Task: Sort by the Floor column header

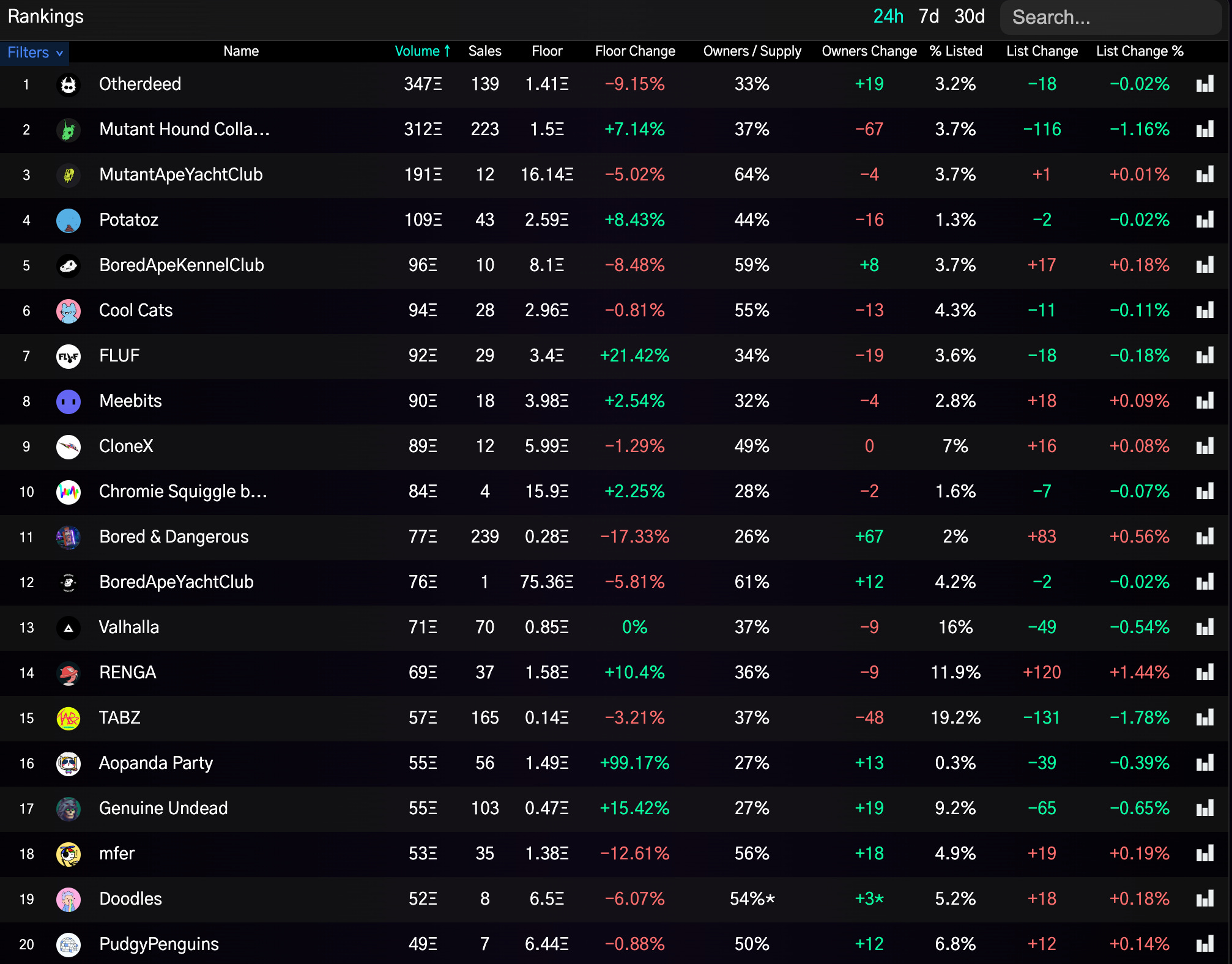Action: (547, 51)
